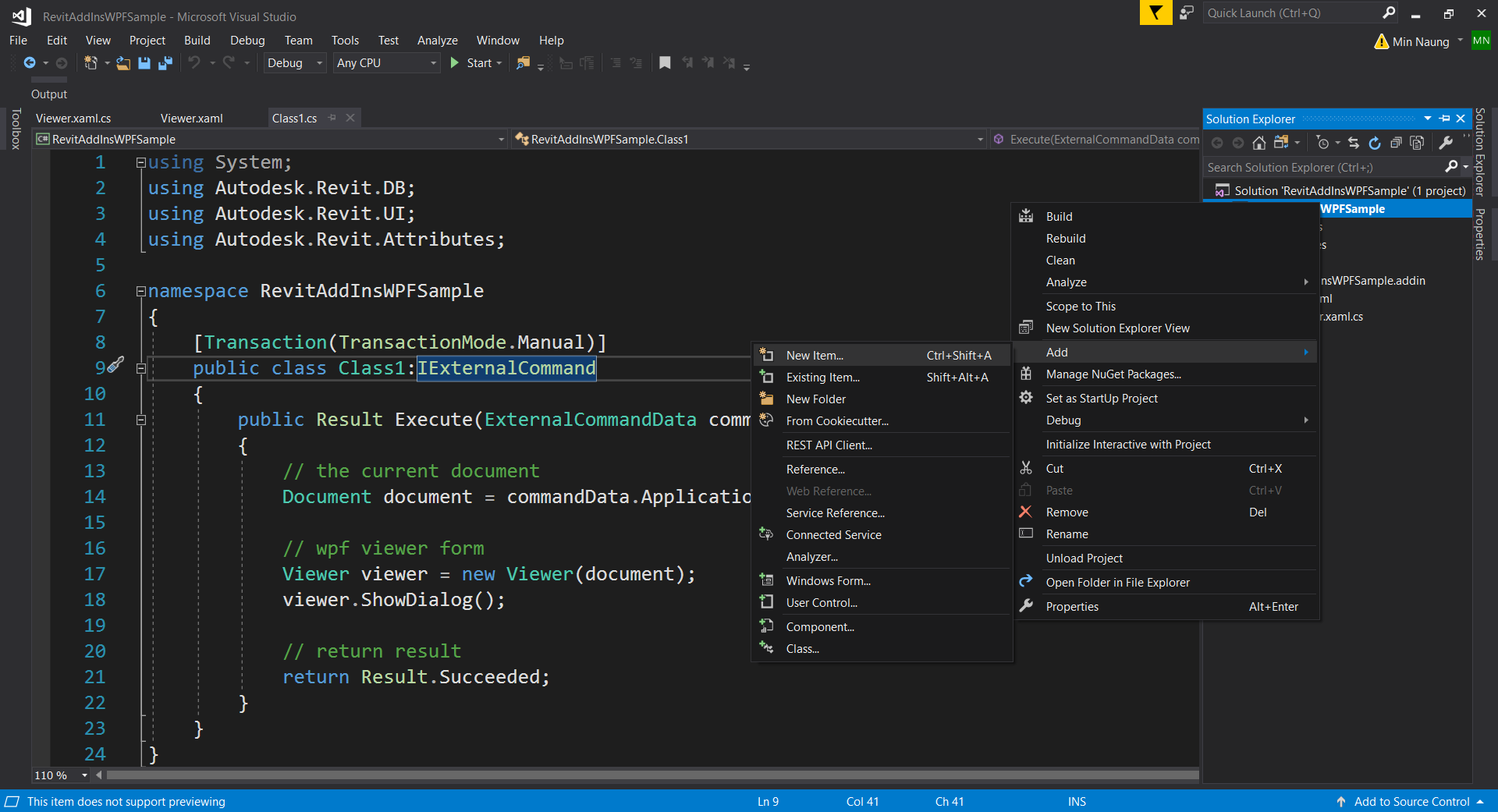Click the Find in Files toolbar icon
Screen dimensions: 1498x812
(x=523, y=63)
